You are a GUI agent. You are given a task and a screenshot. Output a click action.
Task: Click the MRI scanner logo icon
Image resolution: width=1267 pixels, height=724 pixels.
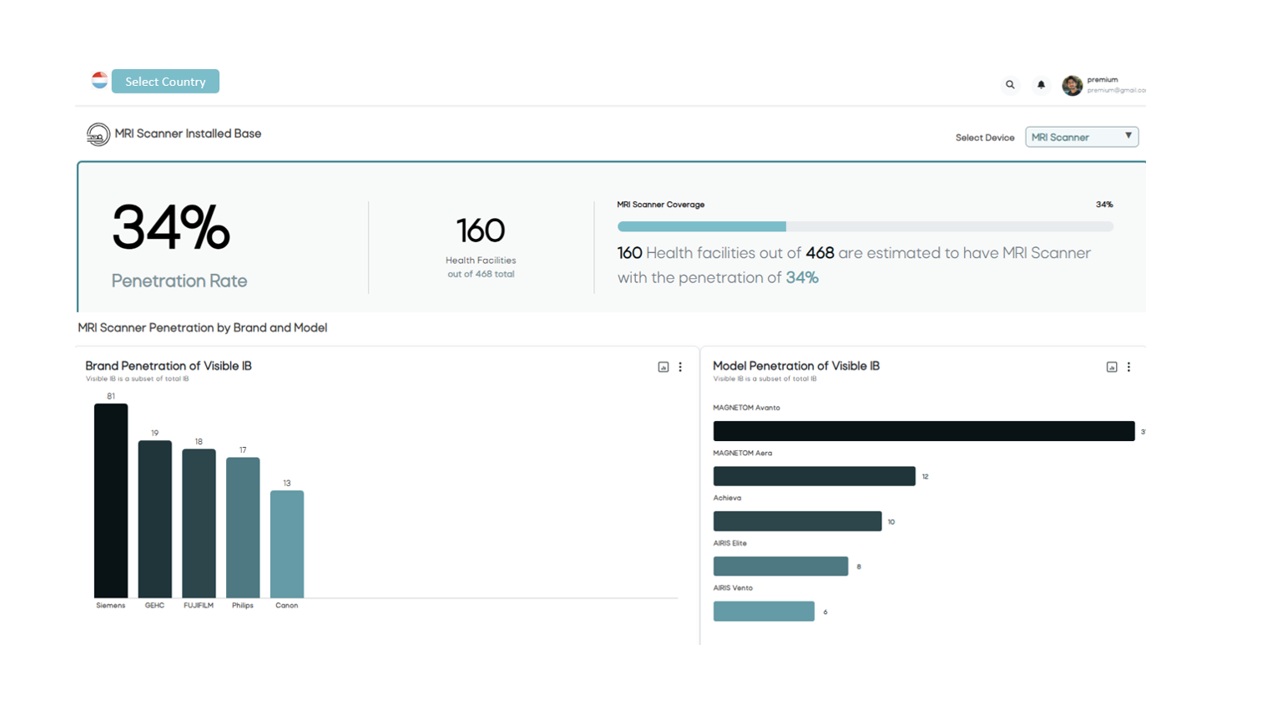pyautogui.click(x=97, y=132)
